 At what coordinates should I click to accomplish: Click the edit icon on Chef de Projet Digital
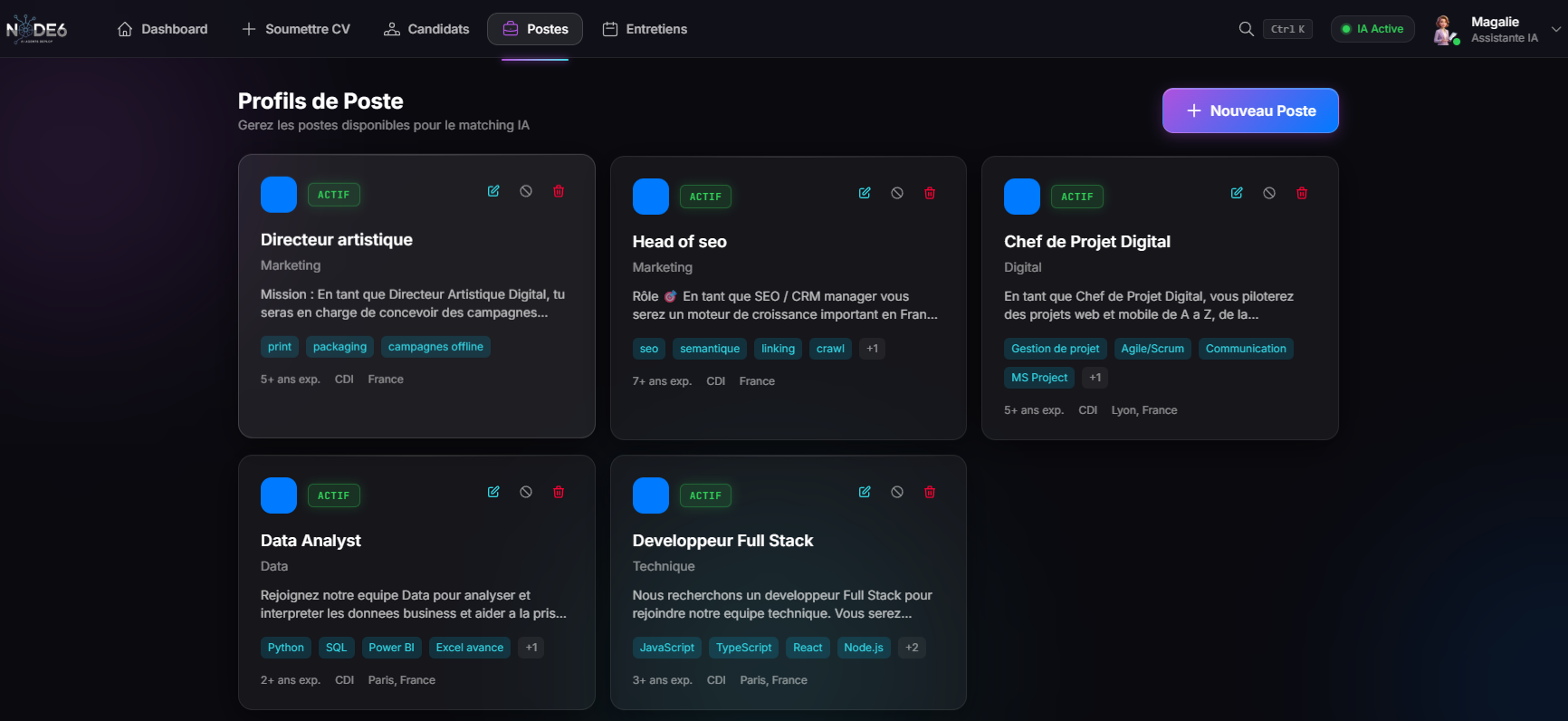pos(1237,193)
